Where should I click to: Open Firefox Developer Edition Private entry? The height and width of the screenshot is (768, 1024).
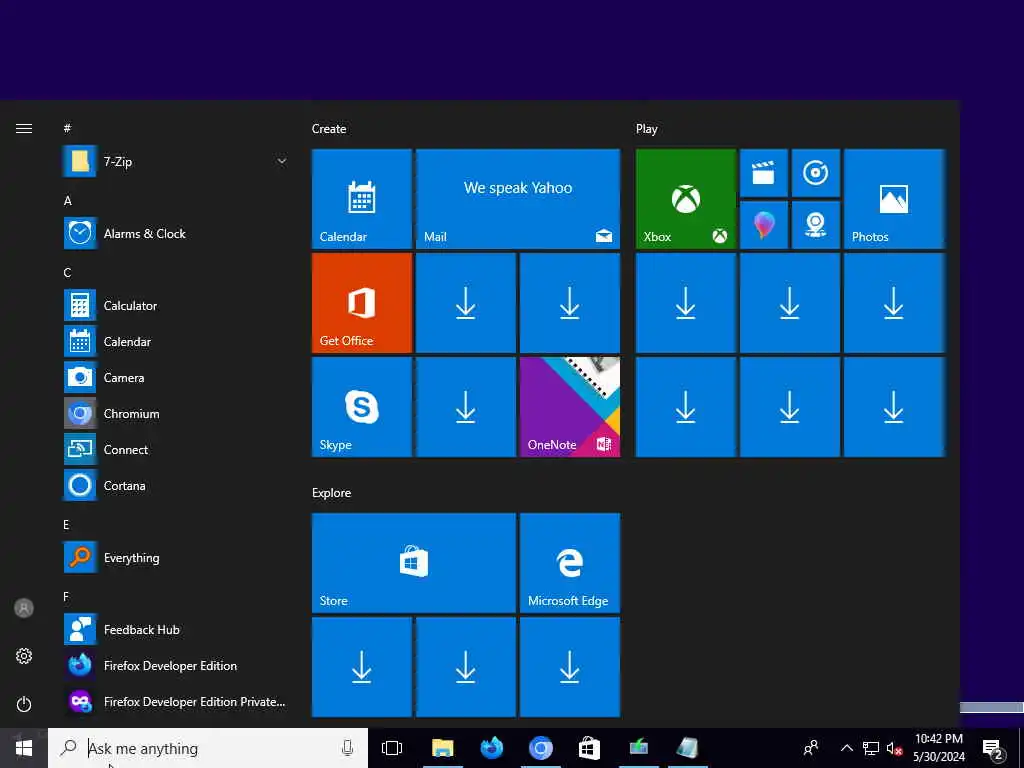tap(175, 701)
